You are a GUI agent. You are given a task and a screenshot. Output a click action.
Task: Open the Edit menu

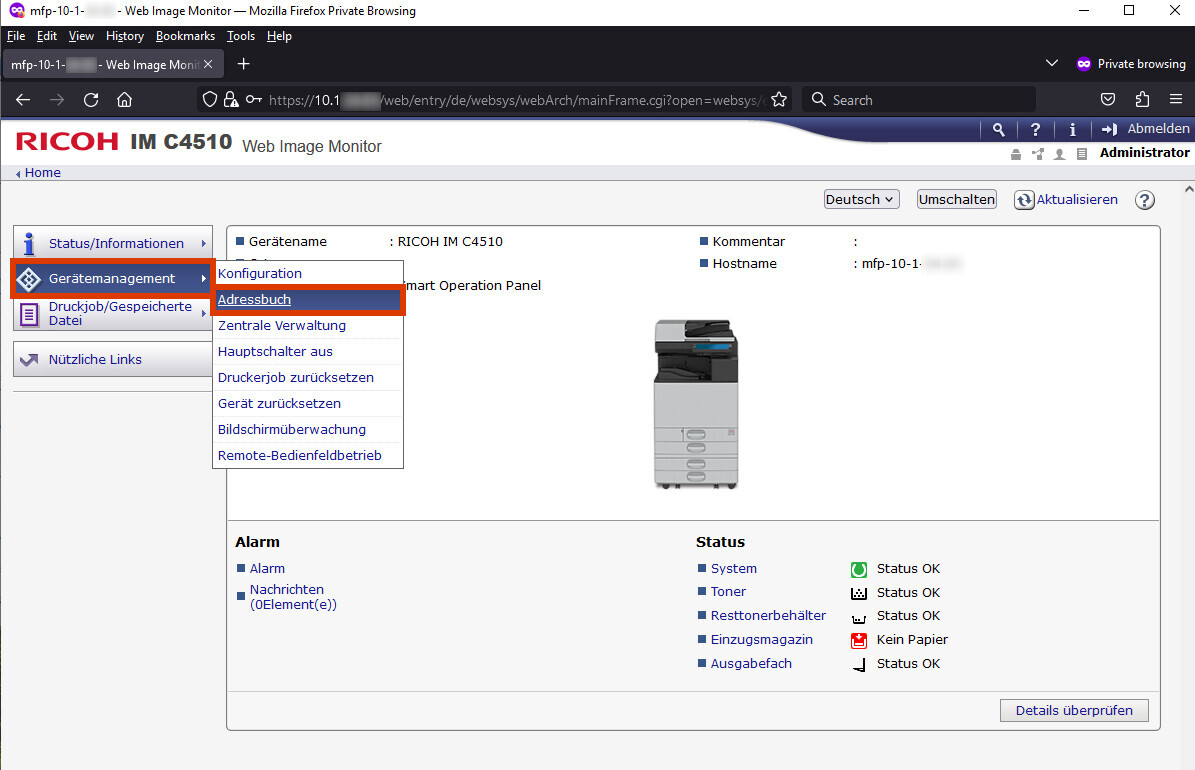click(46, 36)
